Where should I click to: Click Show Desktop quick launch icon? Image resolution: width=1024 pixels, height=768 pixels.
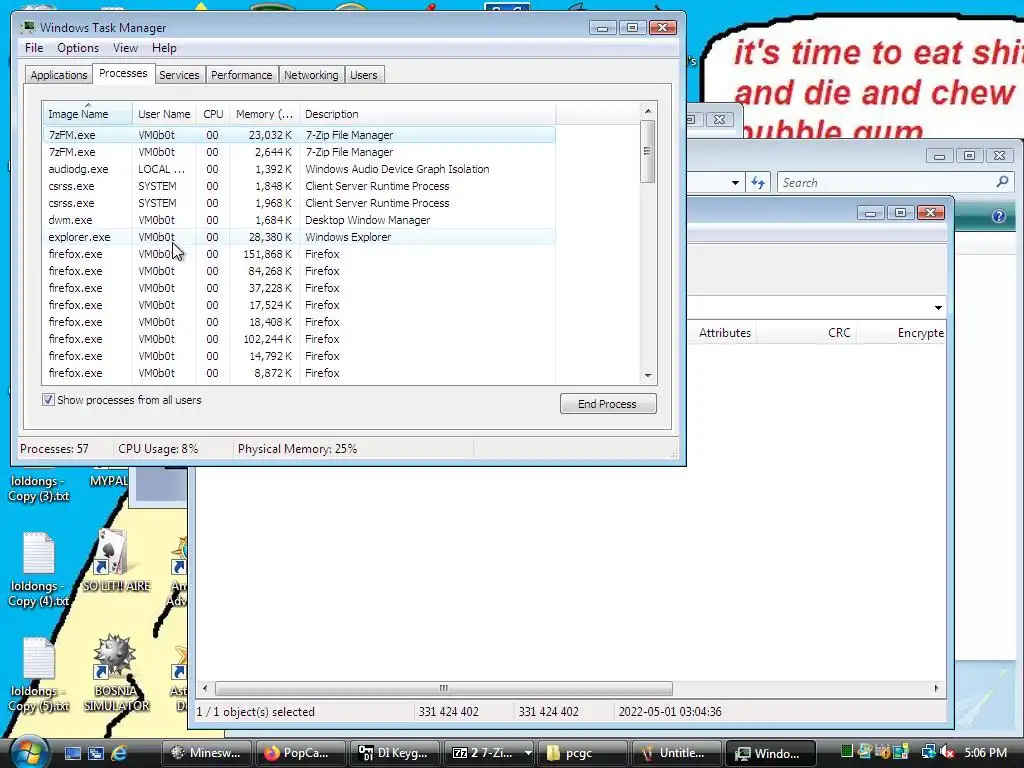tap(72, 753)
